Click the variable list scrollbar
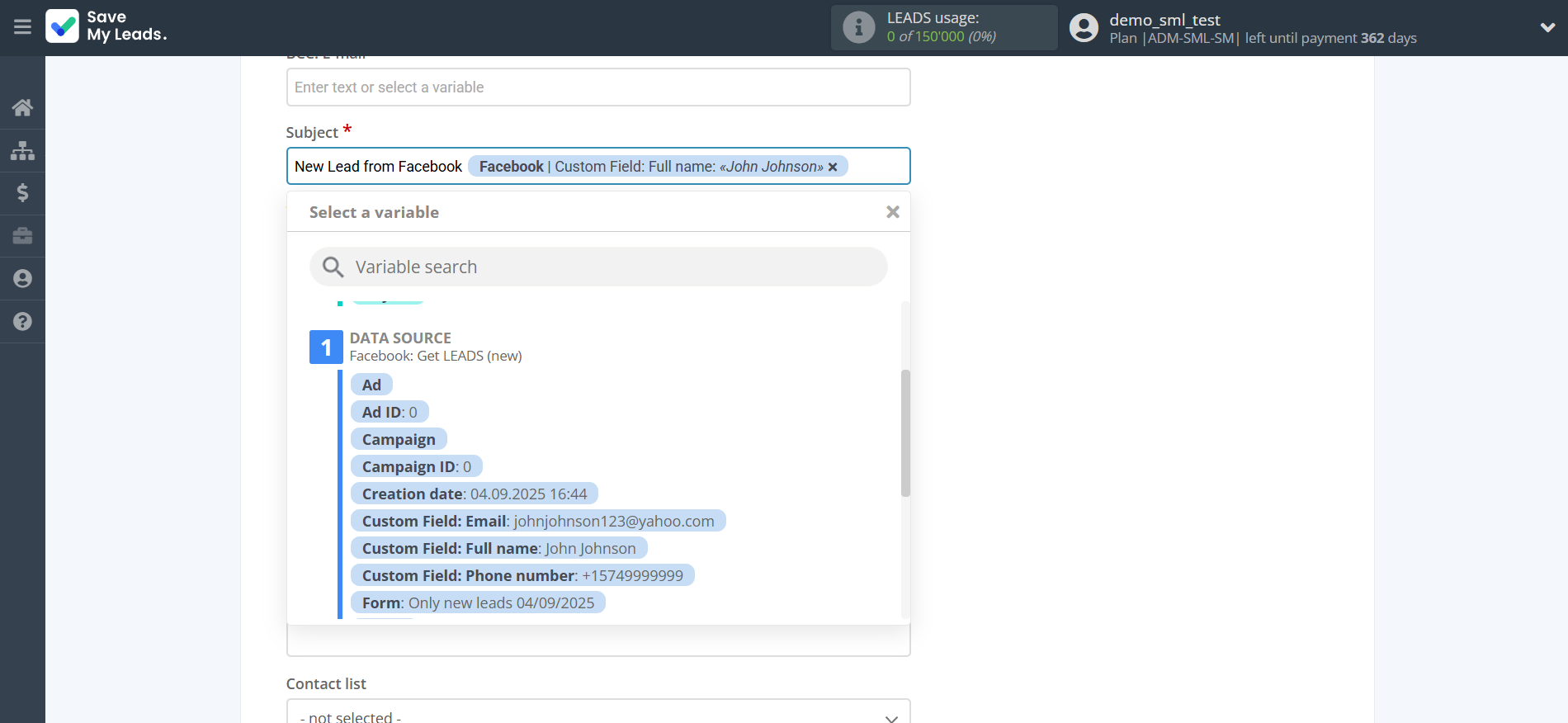The height and width of the screenshot is (723, 1568). pos(905,433)
